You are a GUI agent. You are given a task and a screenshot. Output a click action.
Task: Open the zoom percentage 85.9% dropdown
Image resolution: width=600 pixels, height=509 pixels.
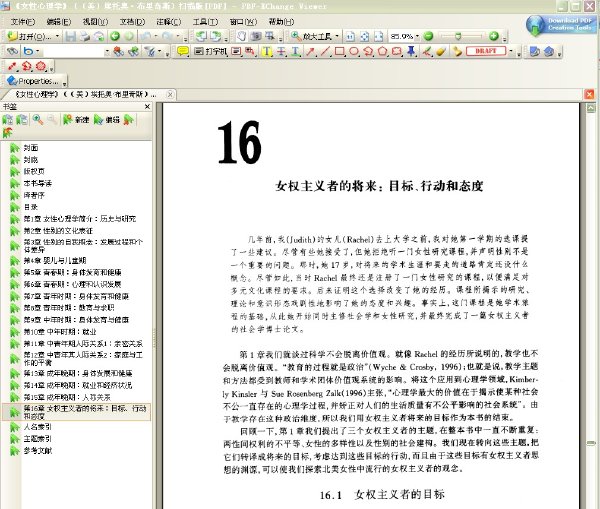click(417, 36)
